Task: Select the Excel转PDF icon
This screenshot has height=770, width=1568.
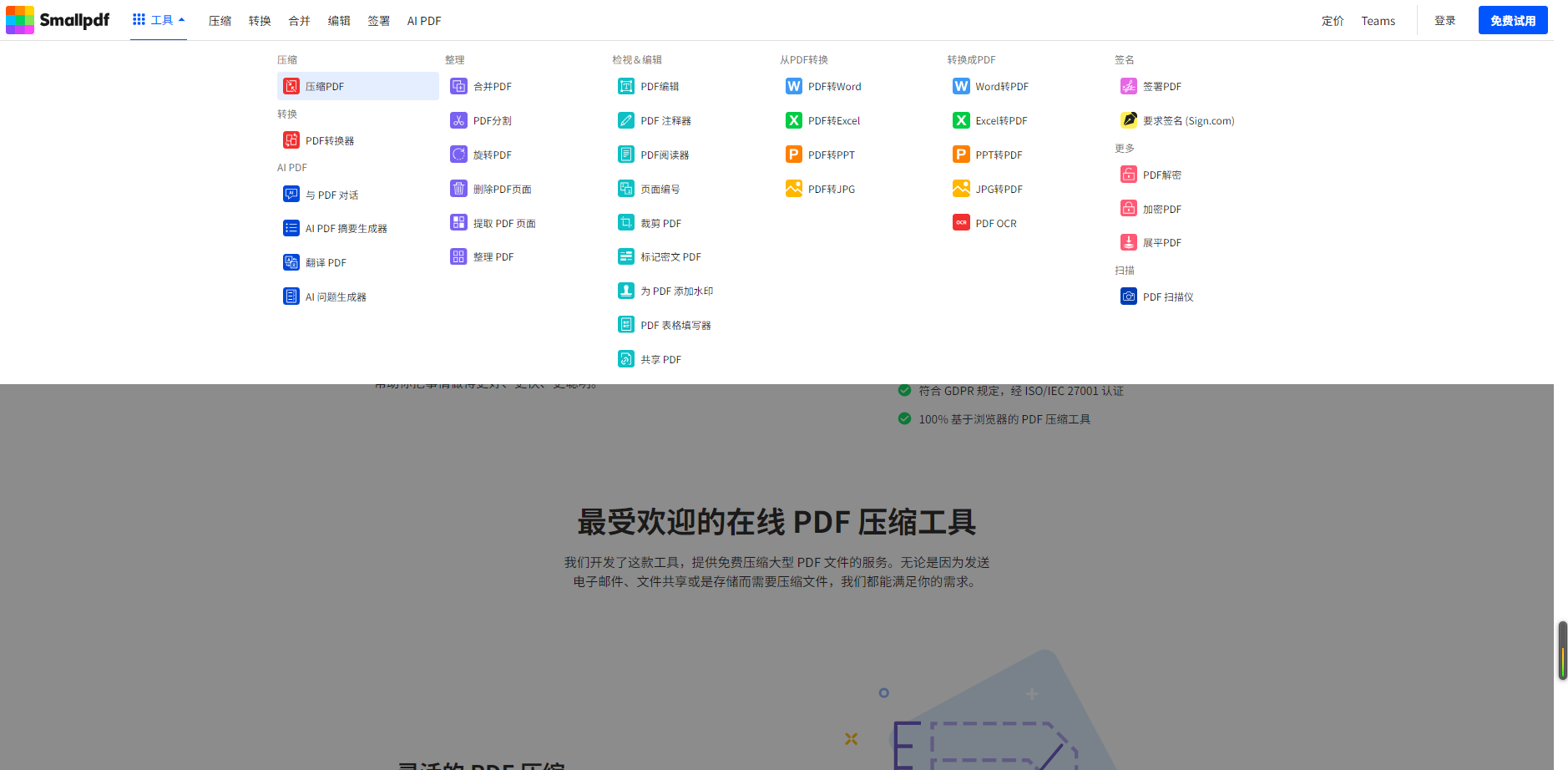Action: [x=961, y=120]
